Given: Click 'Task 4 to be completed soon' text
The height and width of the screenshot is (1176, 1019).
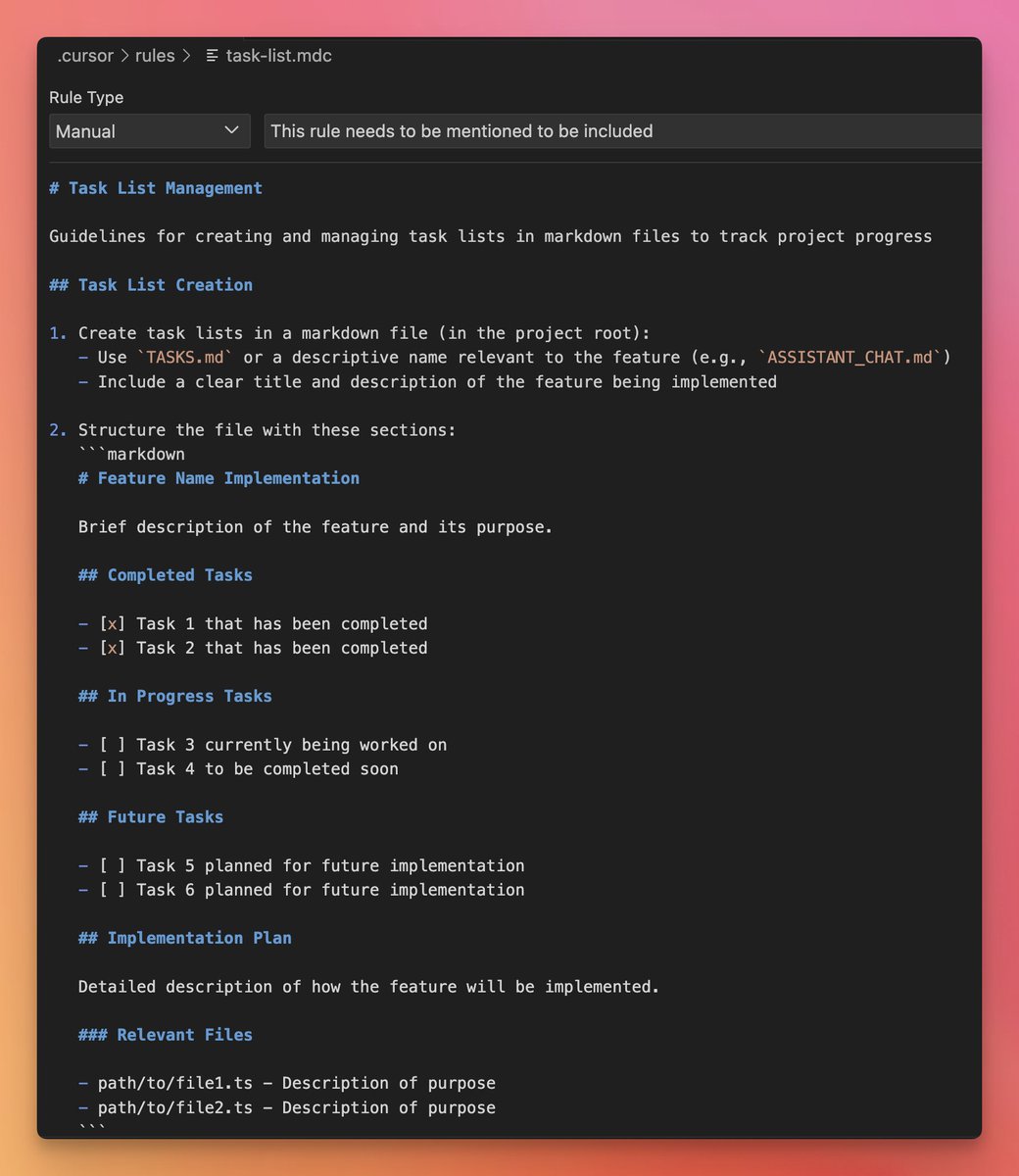Looking at the screenshot, I should (267, 769).
